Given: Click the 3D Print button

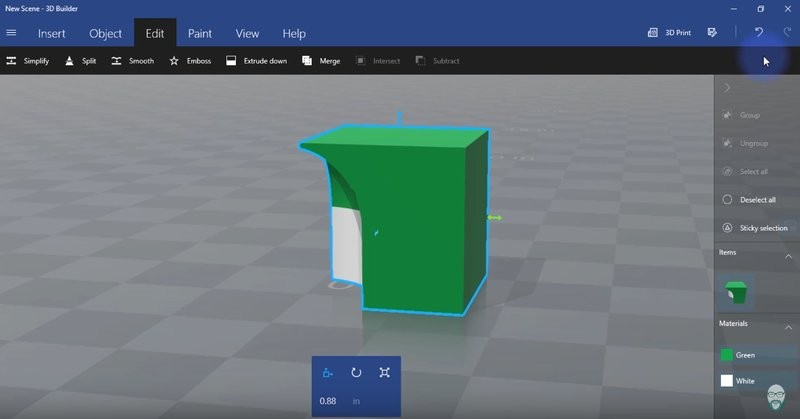Looking at the screenshot, I should [670, 33].
